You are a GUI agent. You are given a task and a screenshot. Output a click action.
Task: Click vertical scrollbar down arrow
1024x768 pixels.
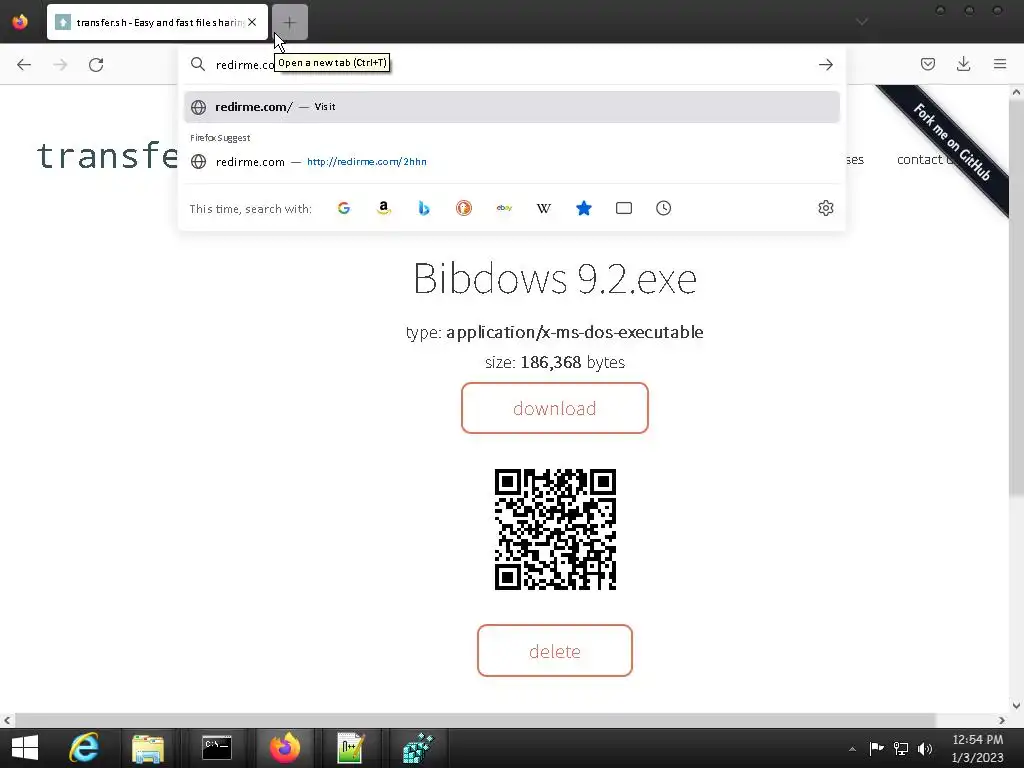[x=1016, y=705]
